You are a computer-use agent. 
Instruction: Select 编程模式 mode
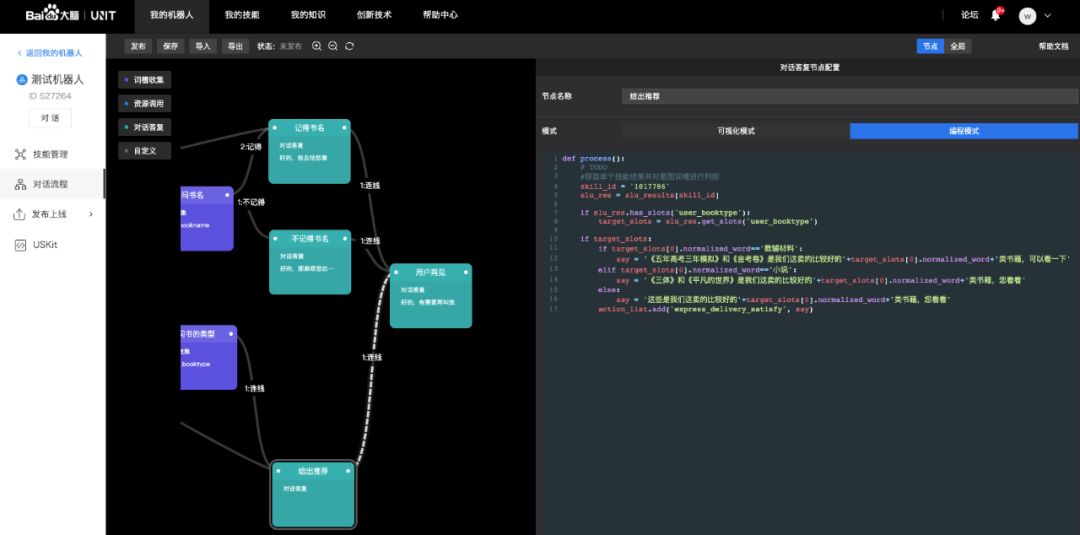963,131
